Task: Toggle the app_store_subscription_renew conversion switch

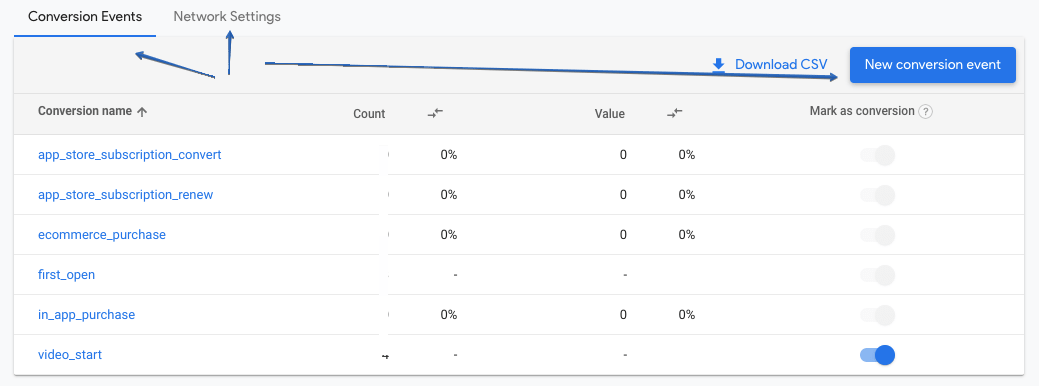Action: pyautogui.click(x=877, y=195)
